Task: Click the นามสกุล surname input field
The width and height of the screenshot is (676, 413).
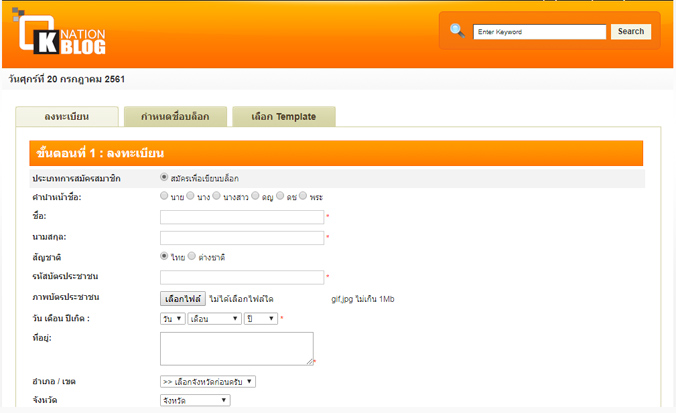Action: (242, 237)
